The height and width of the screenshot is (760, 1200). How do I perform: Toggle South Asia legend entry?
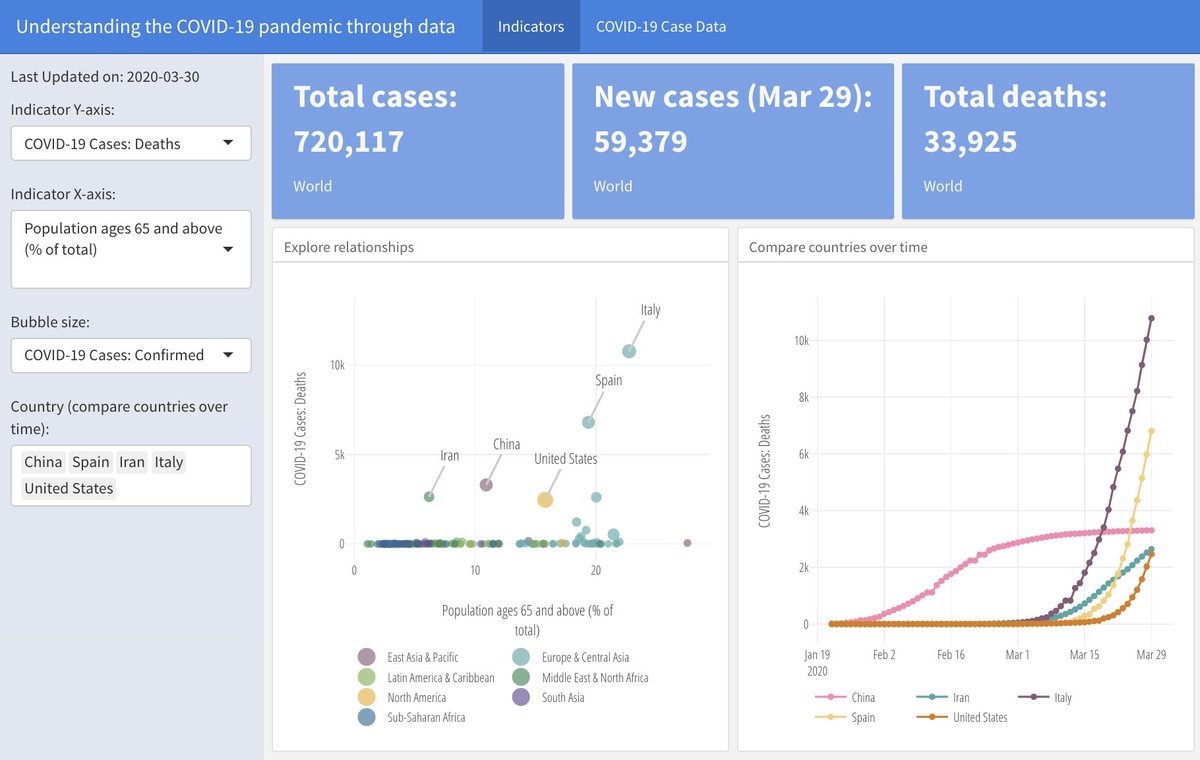(548, 697)
